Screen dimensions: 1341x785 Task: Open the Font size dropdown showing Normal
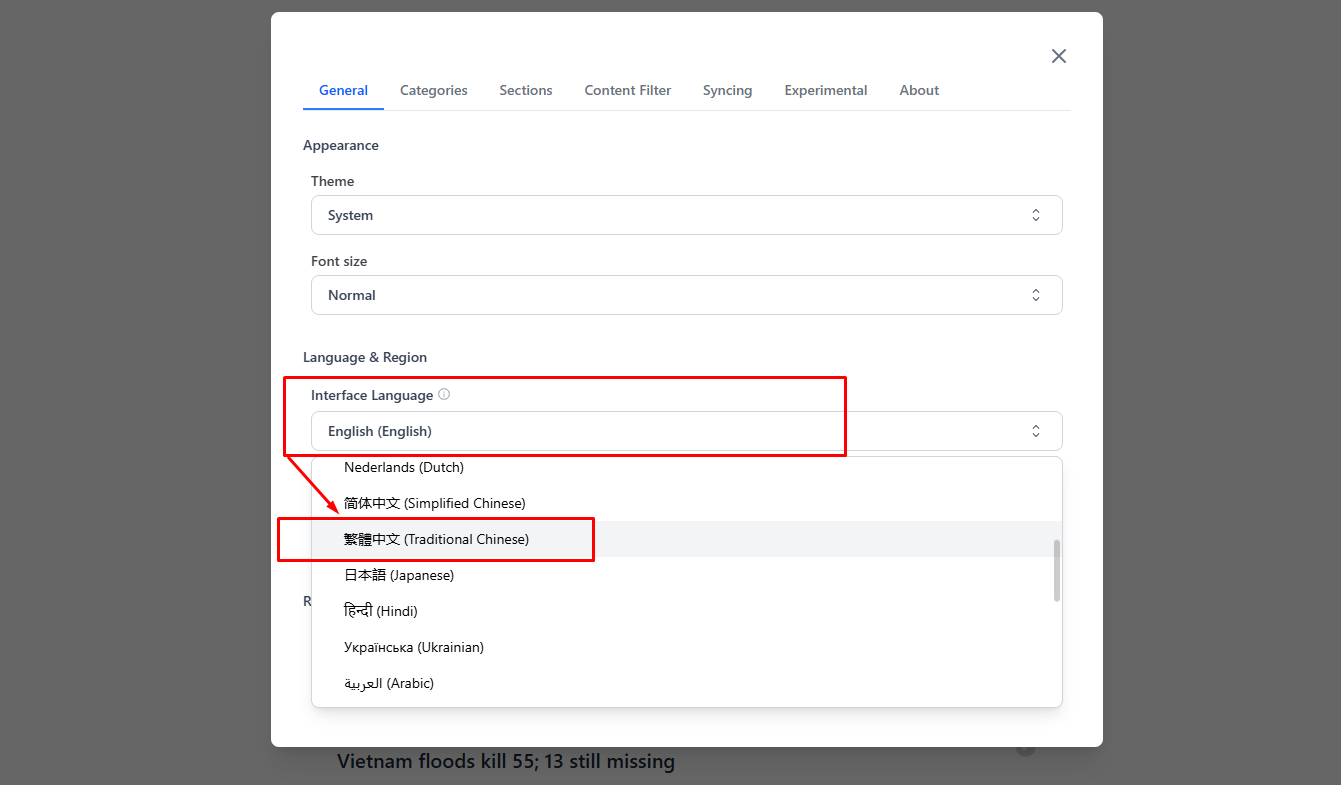[686, 295]
